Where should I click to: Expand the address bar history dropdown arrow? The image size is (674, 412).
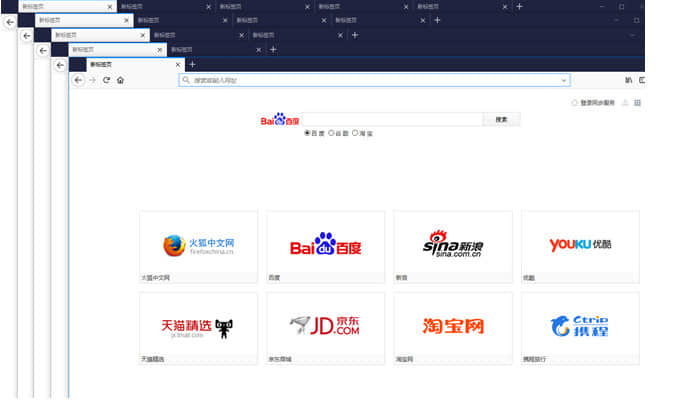point(564,80)
